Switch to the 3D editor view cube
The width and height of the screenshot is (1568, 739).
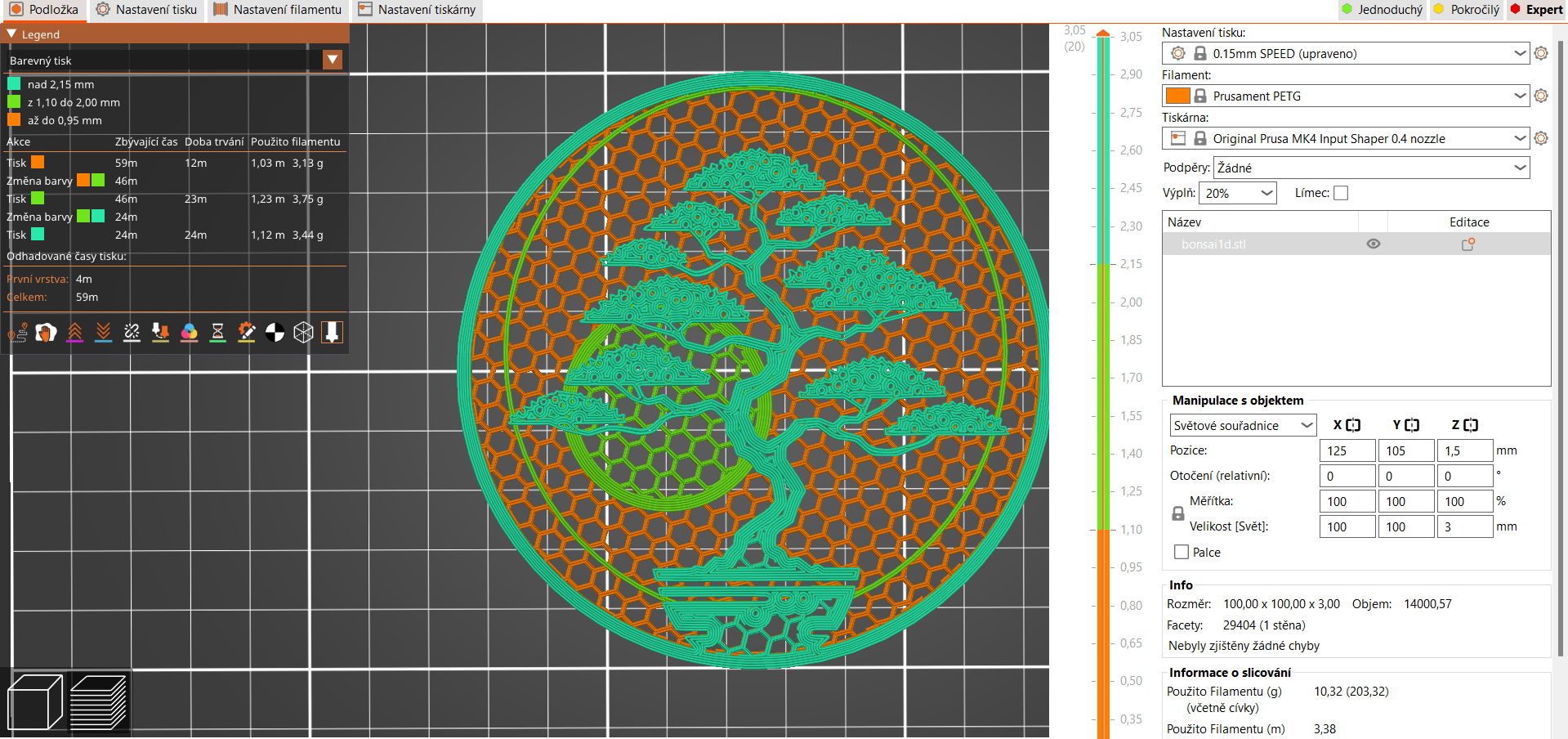click(35, 702)
